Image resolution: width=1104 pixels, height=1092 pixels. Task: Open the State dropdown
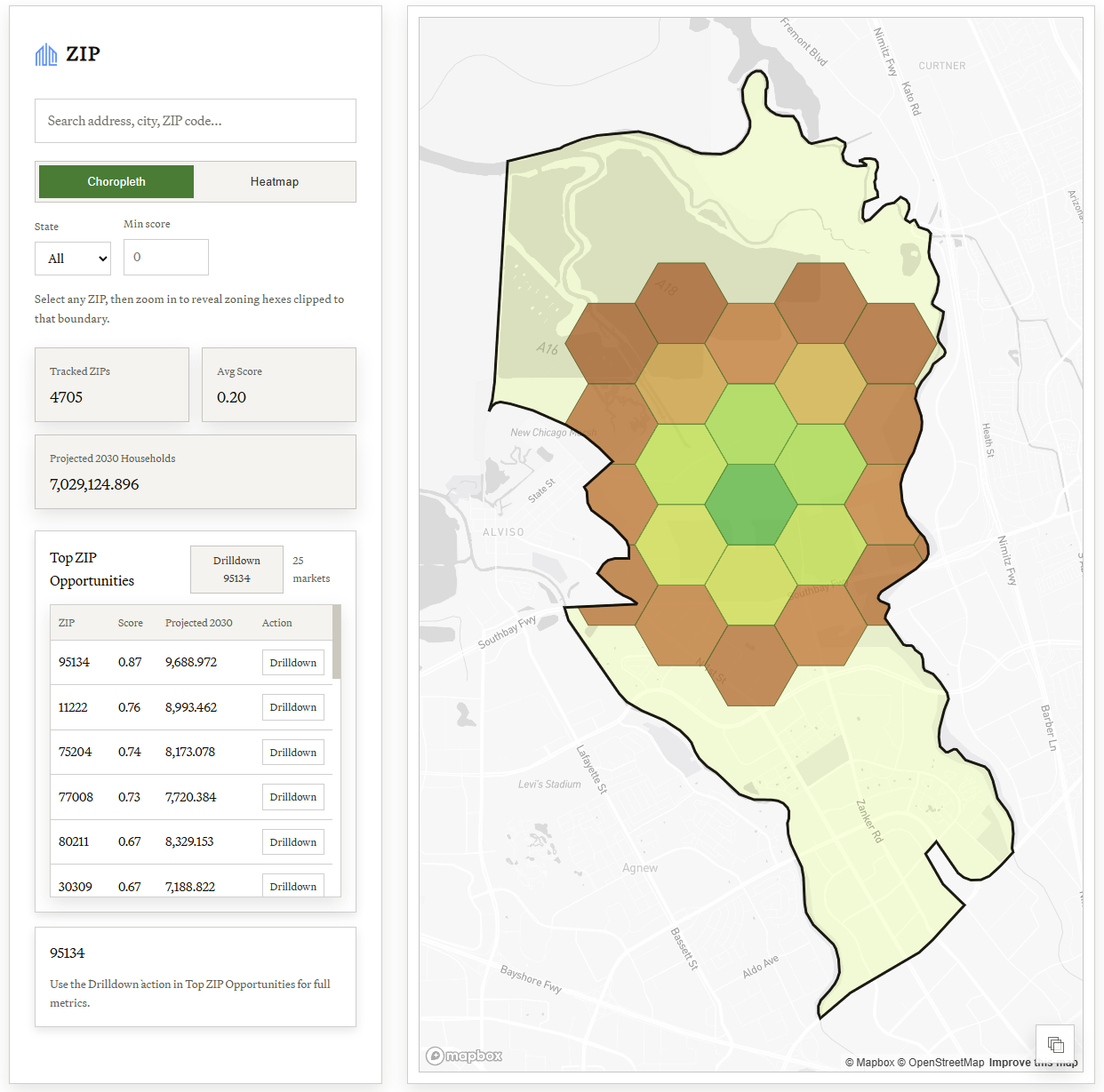[73, 259]
